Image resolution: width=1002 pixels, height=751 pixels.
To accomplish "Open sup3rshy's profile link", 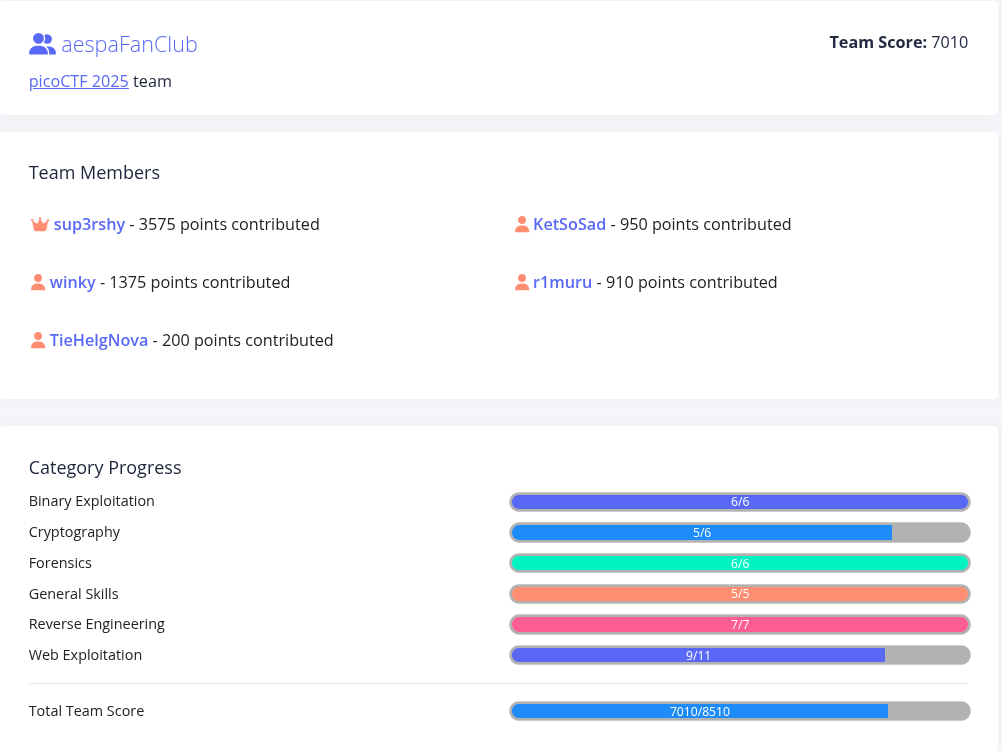I will point(89,225).
